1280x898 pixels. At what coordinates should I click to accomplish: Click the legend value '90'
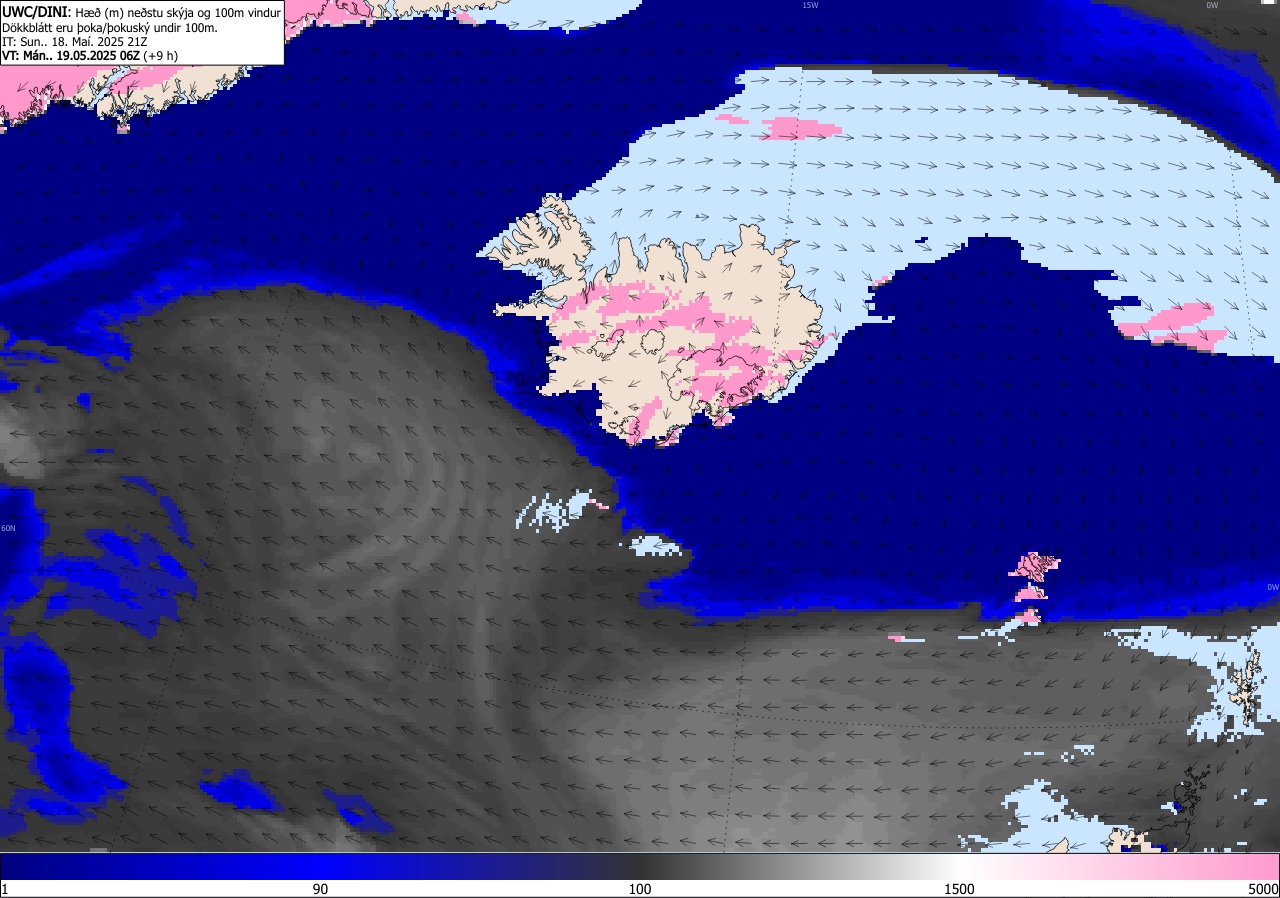click(x=320, y=889)
